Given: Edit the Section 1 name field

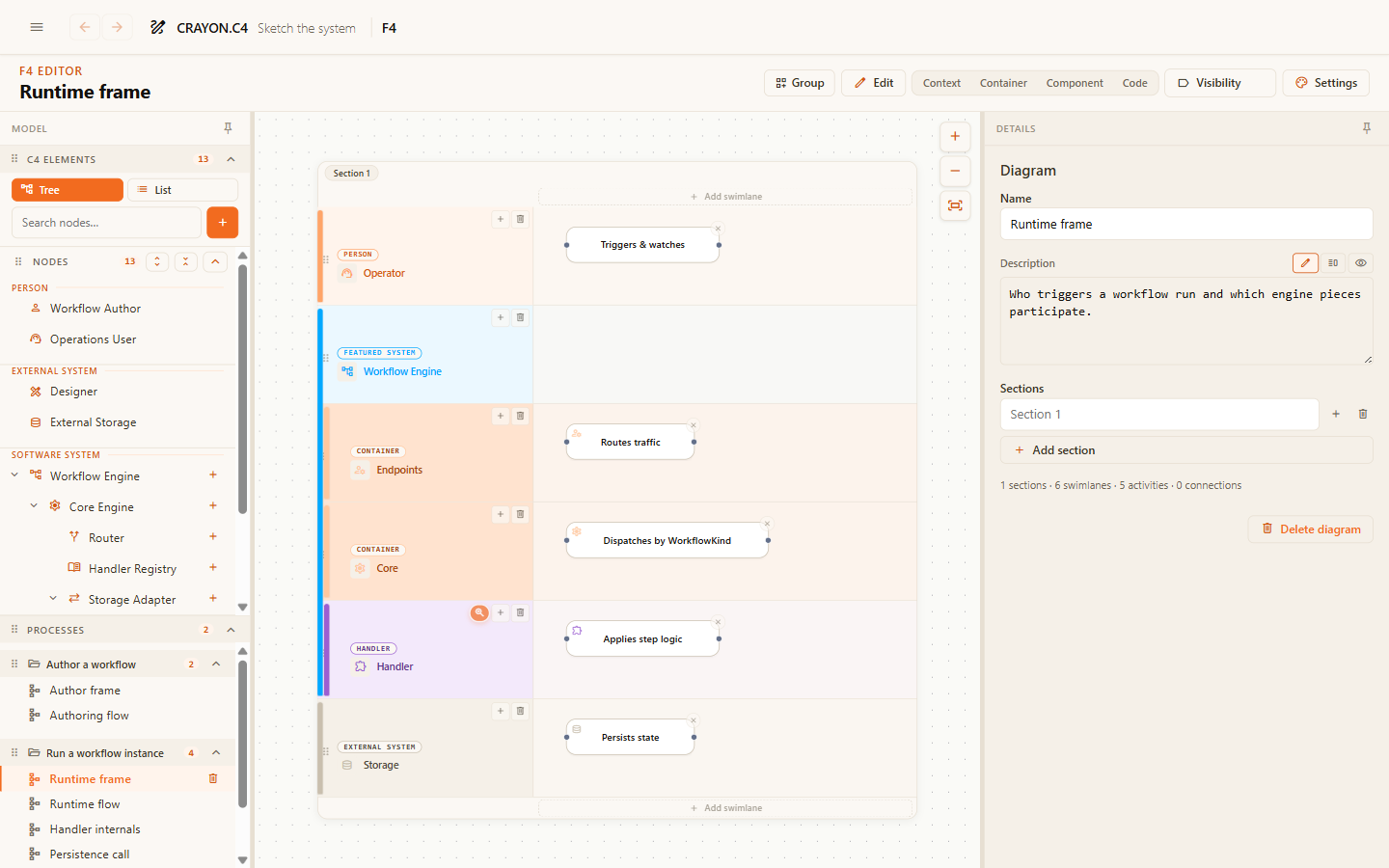Looking at the screenshot, I should pyautogui.click(x=1159, y=414).
